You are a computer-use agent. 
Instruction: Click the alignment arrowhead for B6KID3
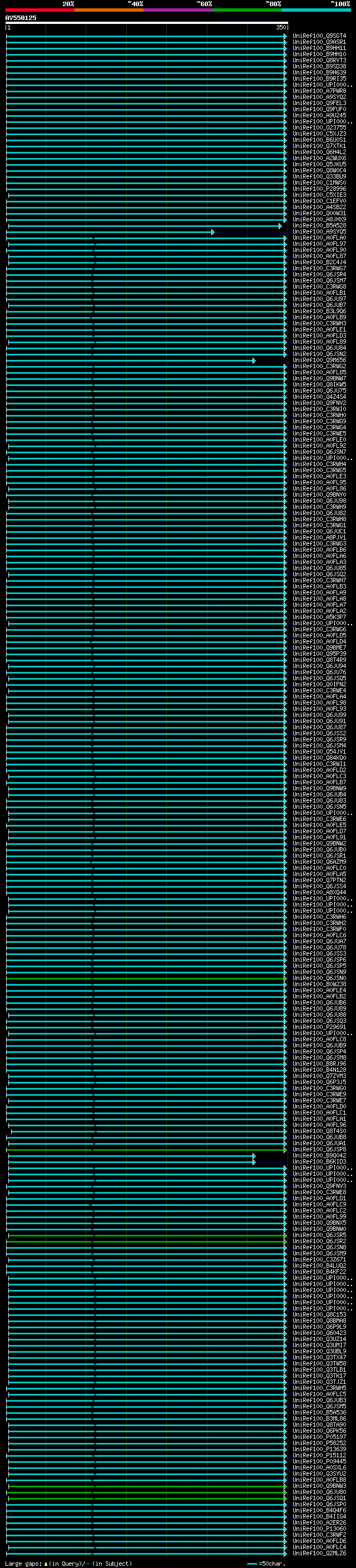pos(254,1161)
